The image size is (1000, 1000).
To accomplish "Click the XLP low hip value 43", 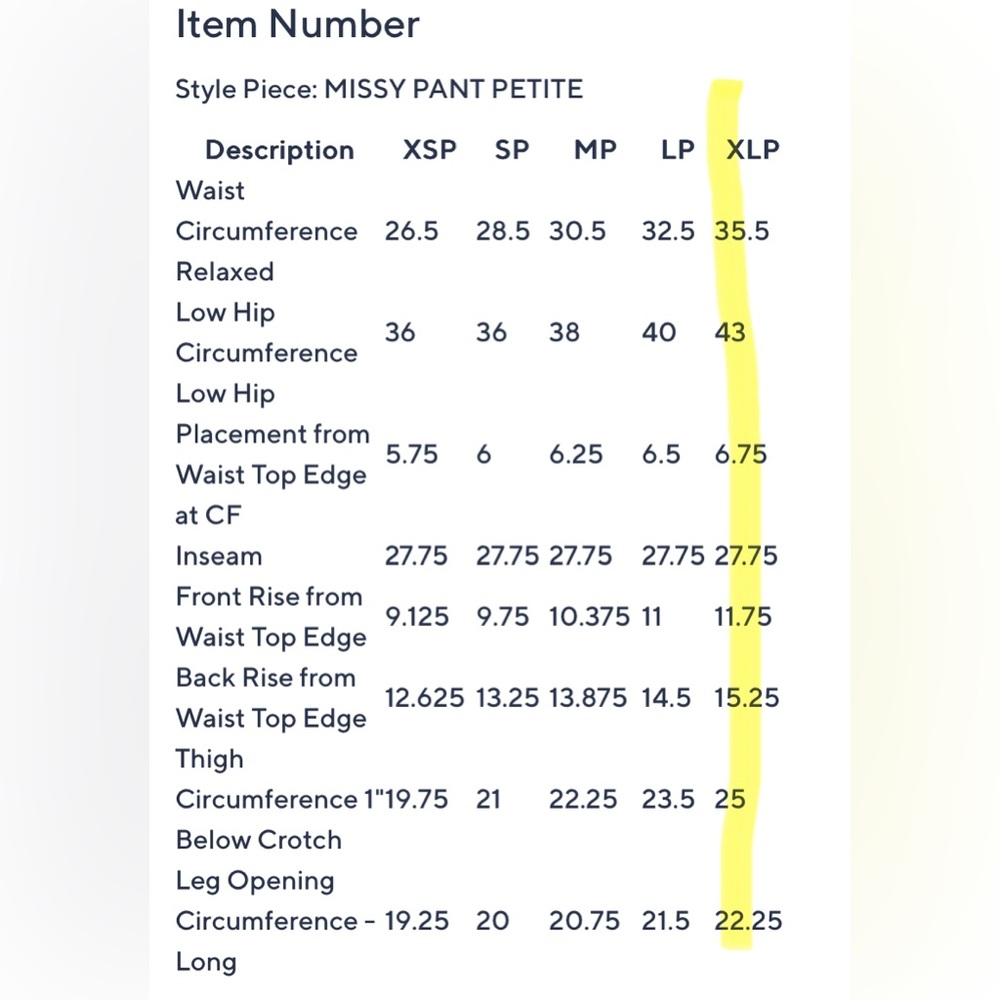I will (730, 332).
